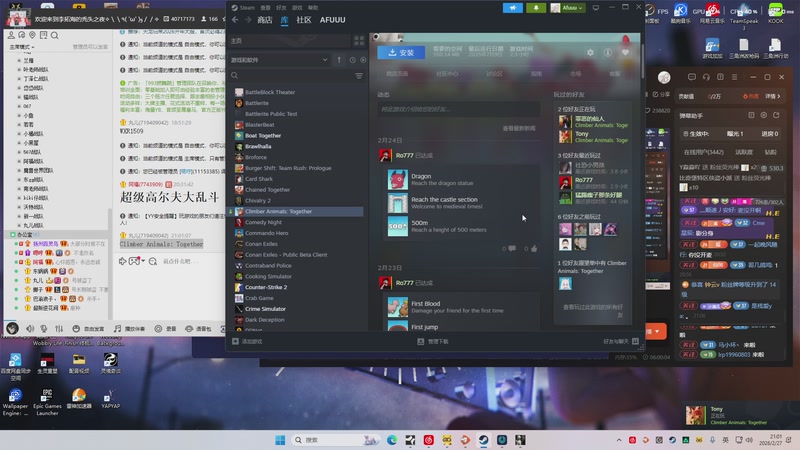Open Epic Games Launcher desktop icon

(47, 402)
